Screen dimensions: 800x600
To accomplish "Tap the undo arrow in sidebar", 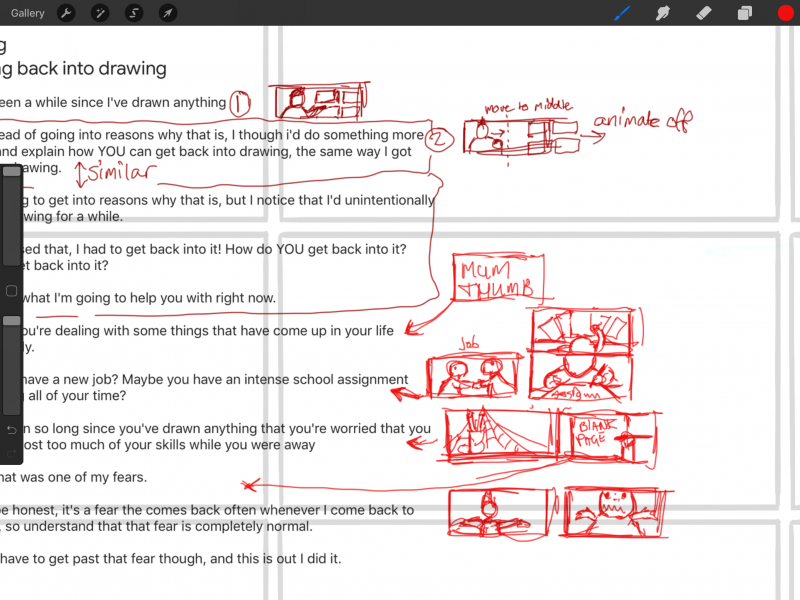I will (11, 429).
